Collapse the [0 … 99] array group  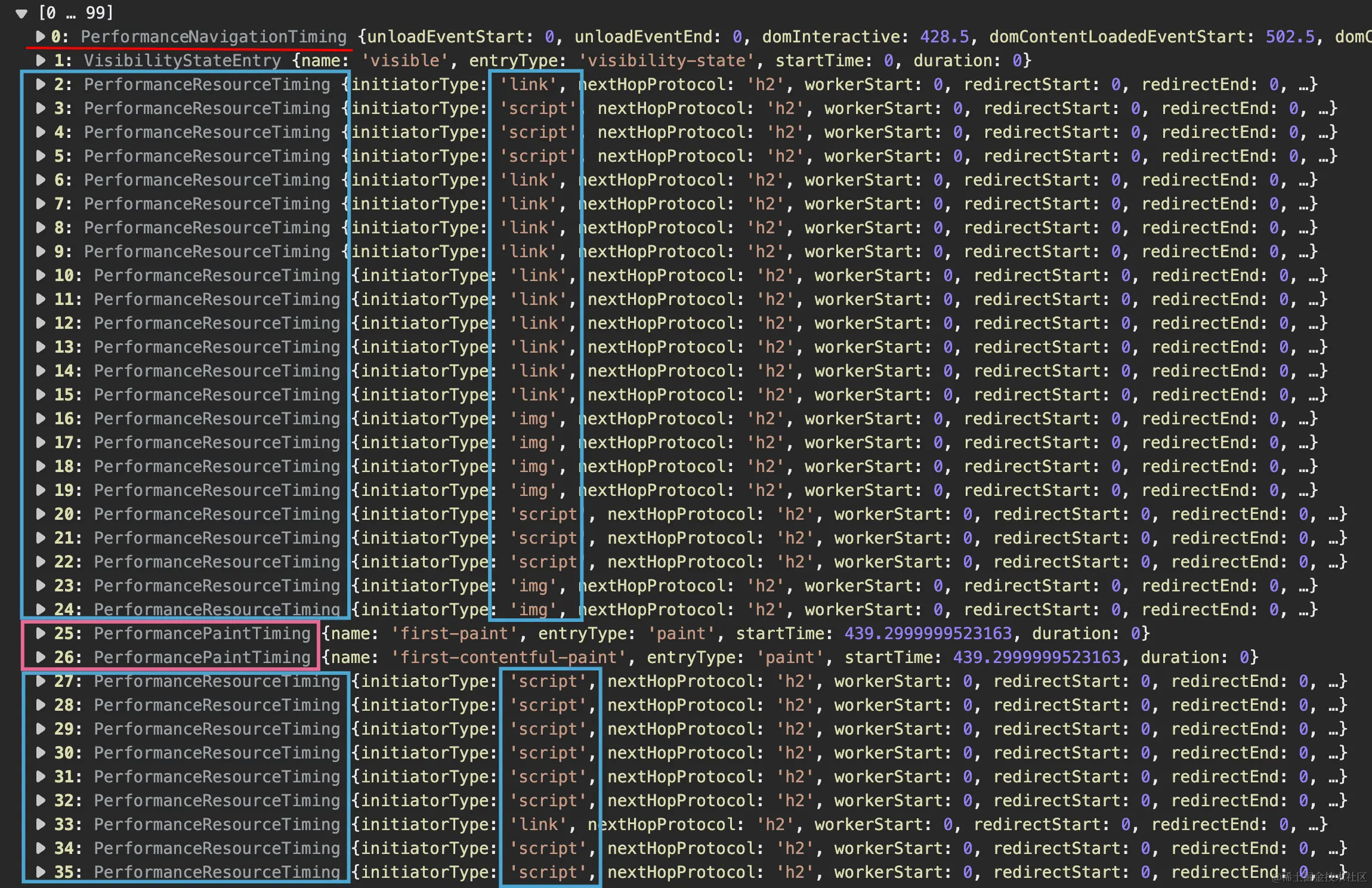(21, 13)
